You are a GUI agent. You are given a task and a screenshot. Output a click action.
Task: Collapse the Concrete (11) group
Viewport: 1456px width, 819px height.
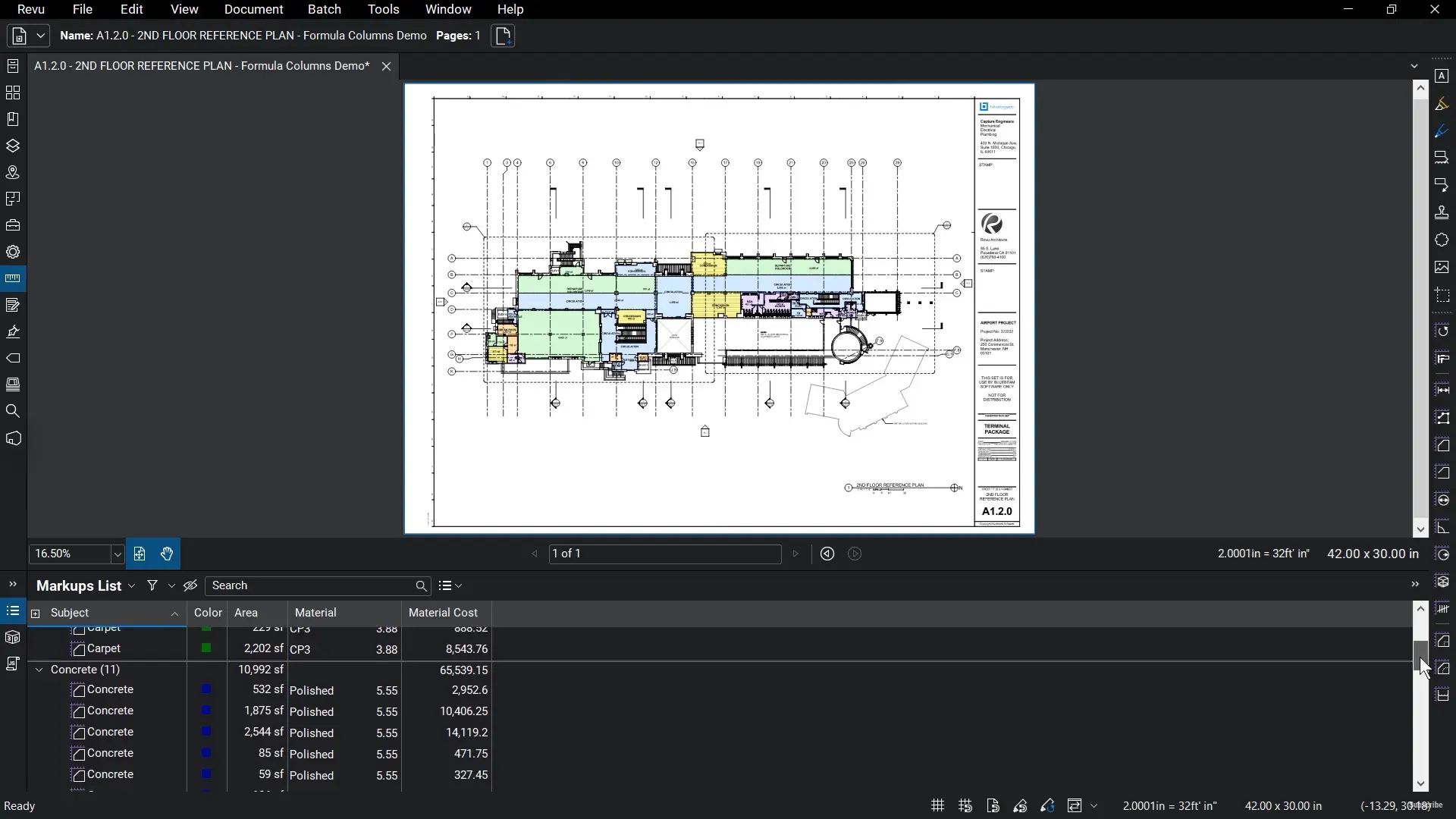click(x=39, y=670)
